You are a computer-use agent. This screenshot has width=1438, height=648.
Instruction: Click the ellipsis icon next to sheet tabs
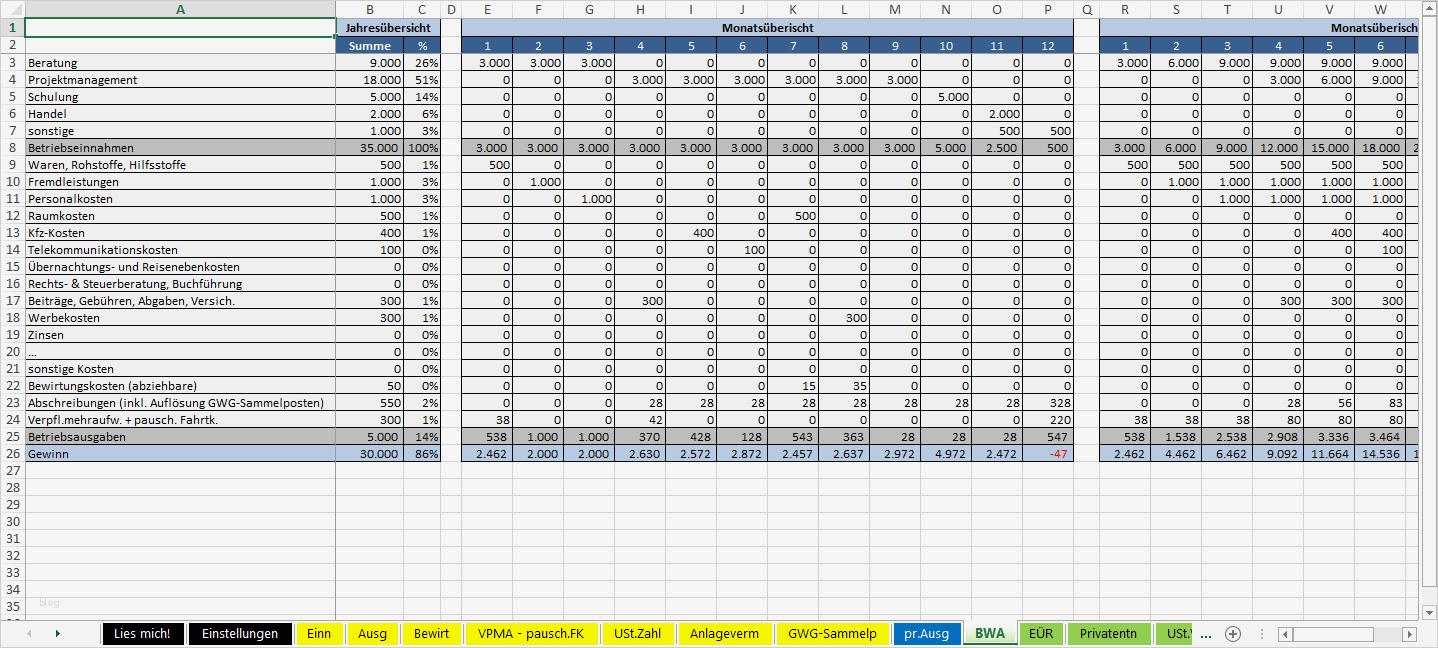pyautogui.click(x=1205, y=633)
